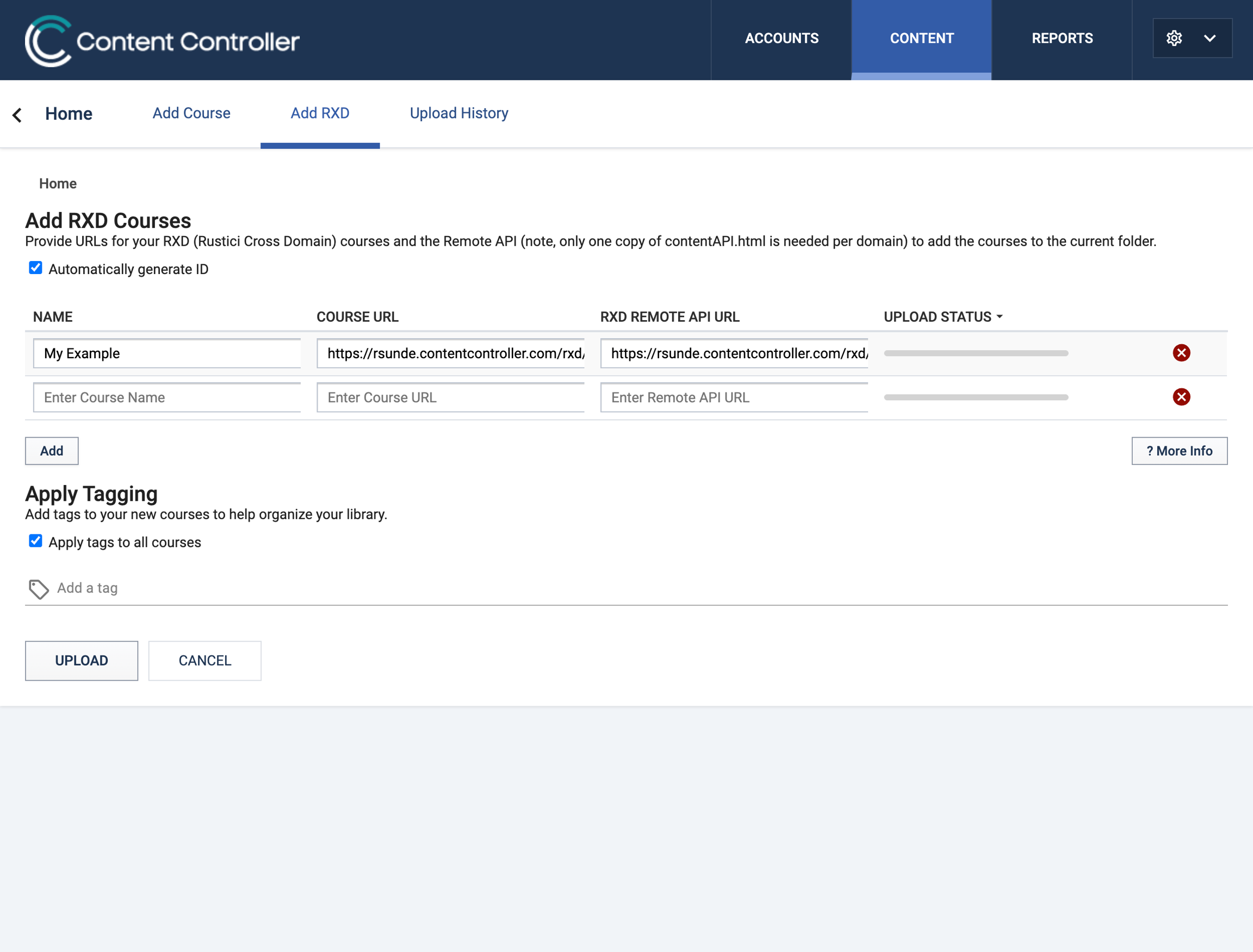Expand the settings menu chevron
Viewport: 1253px width, 952px height.
pos(1209,38)
